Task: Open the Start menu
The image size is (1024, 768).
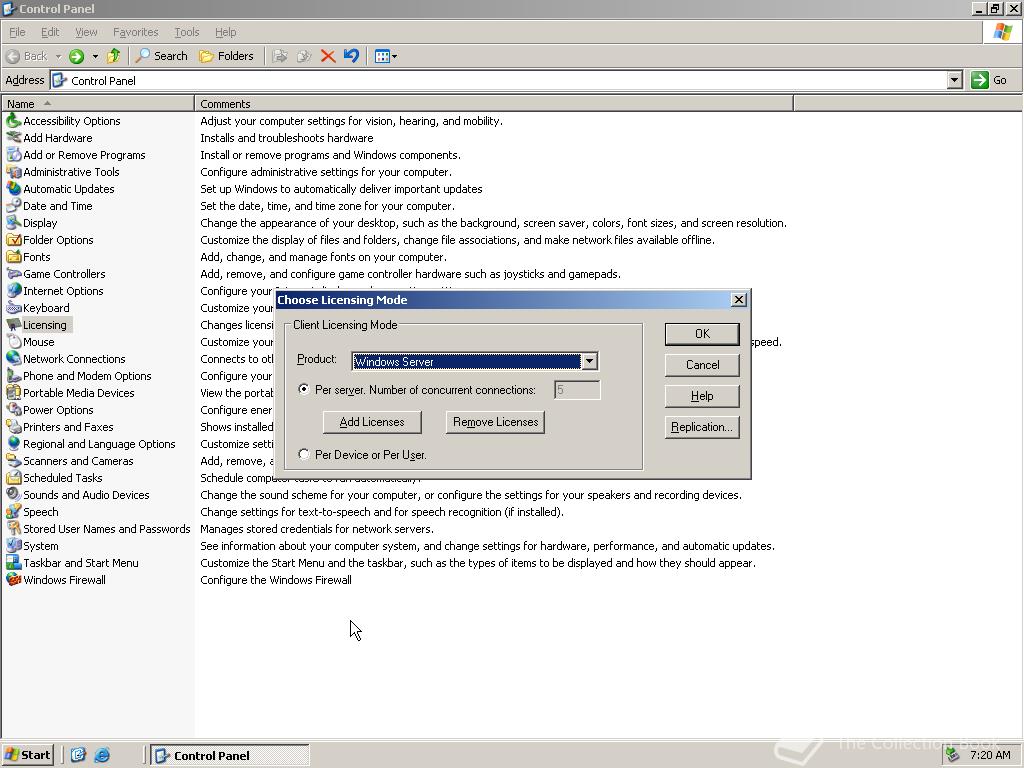Action: 27,755
